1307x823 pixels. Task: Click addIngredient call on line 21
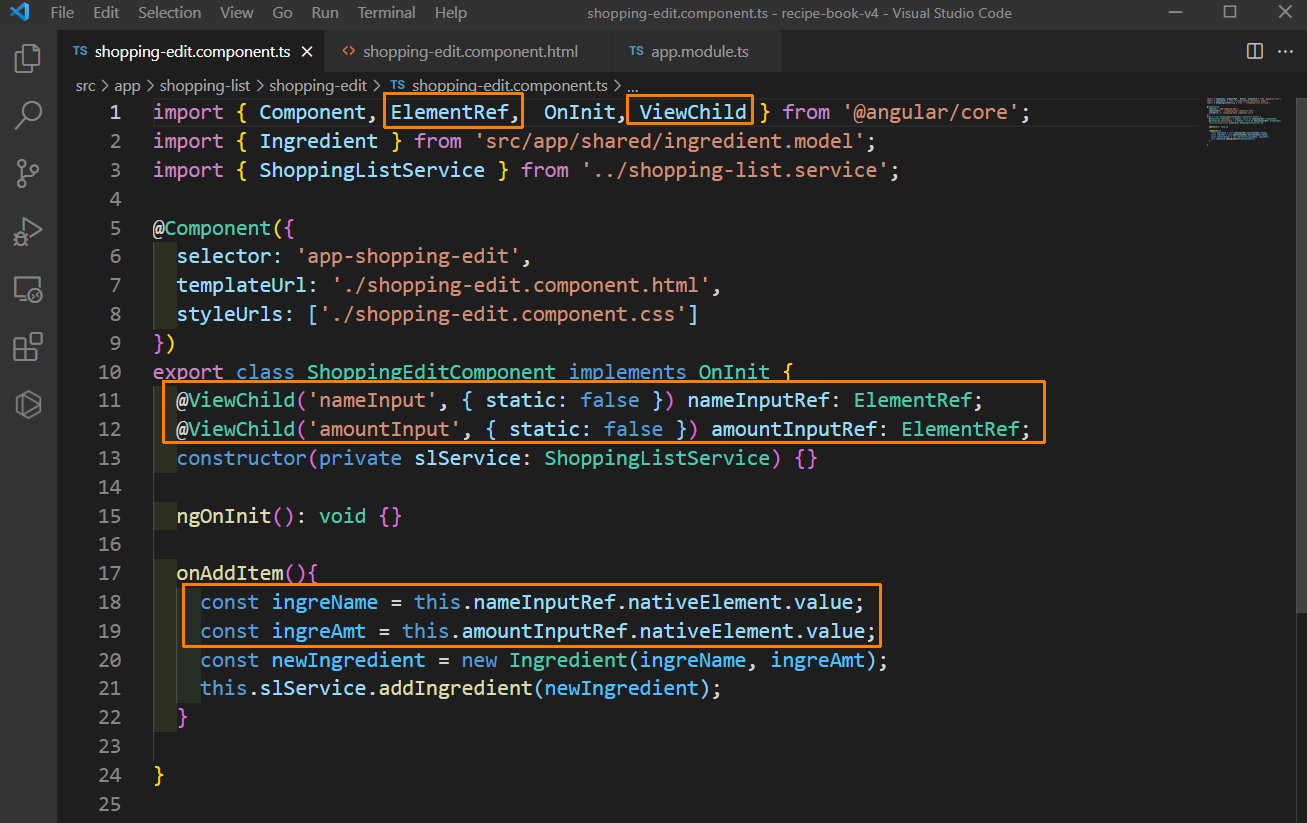(x=455, y=689)
